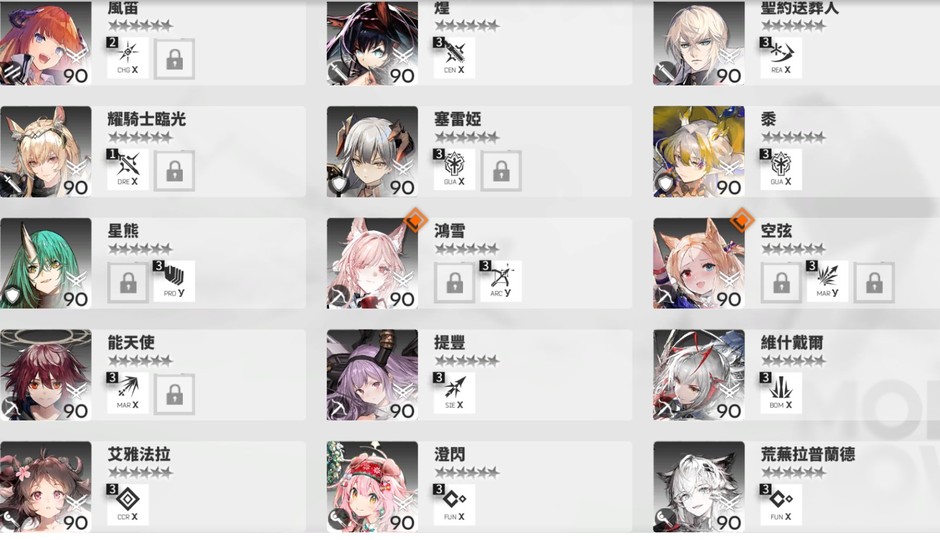The width and height of the screenshot is (940, 540).
Task: Select 艾雅法拉's CCR X module icon
Action: pyautogui.click(x=128, y=505)
